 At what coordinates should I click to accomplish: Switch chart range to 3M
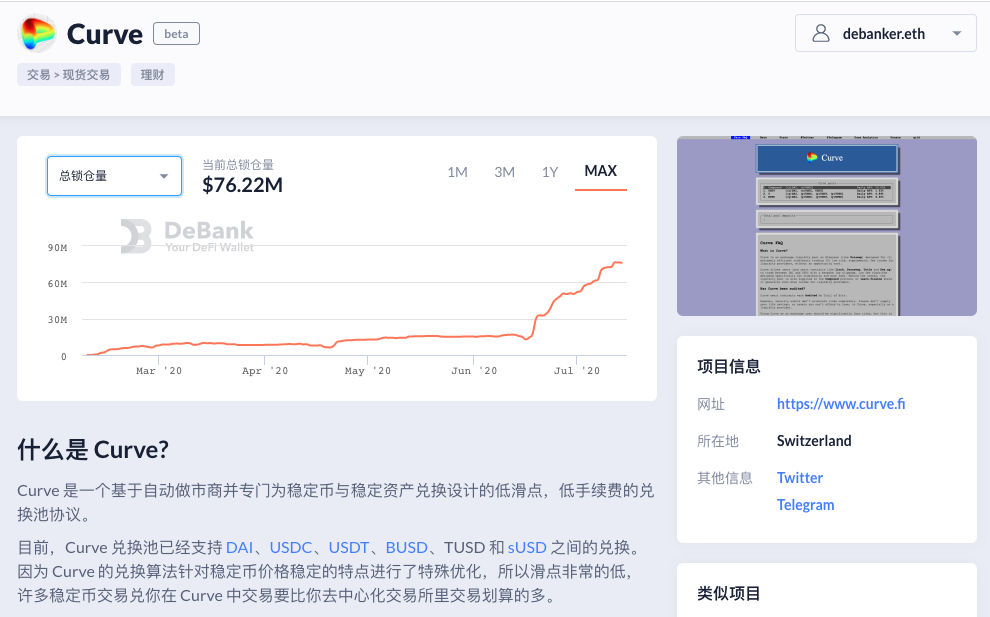[x=504, y=172]
